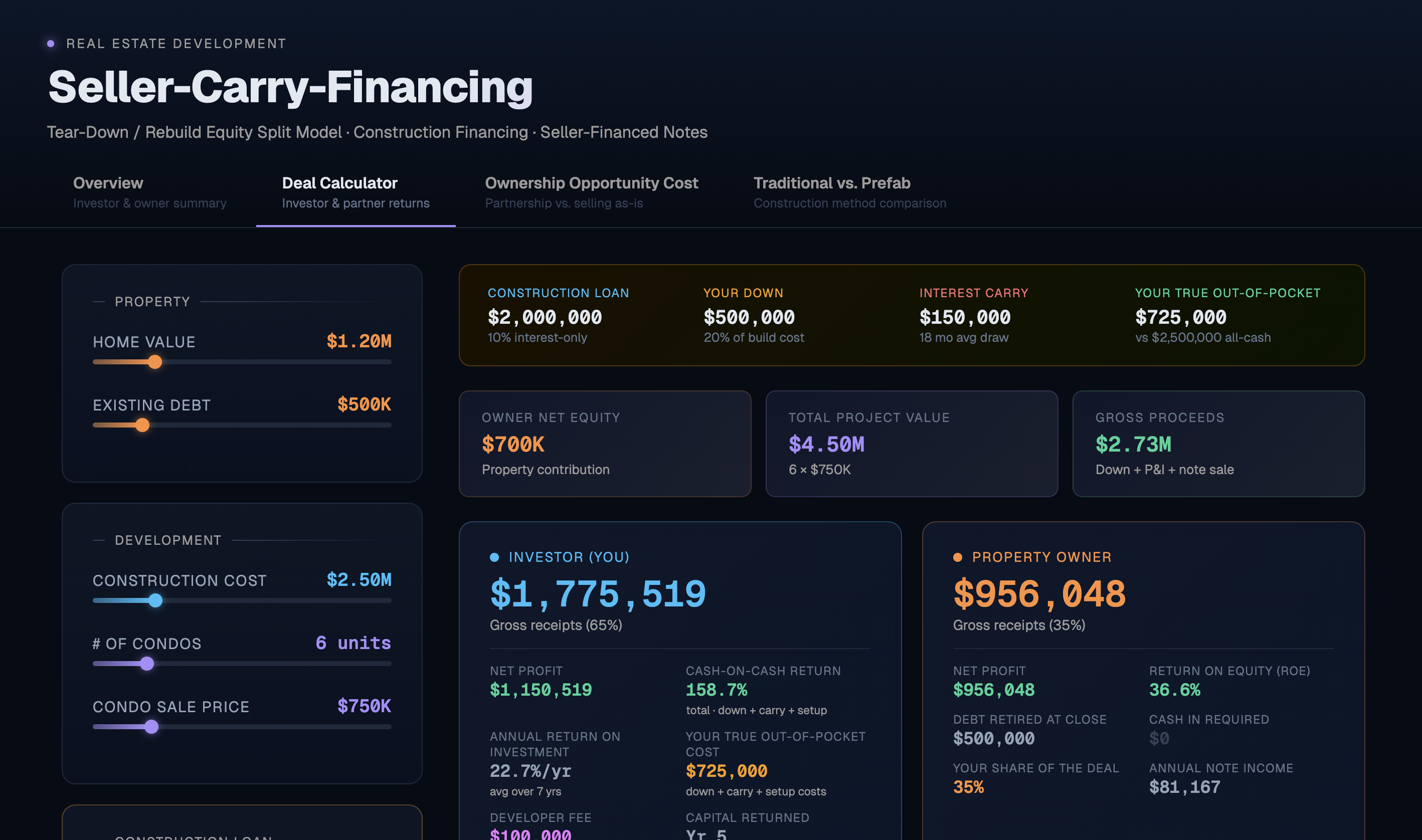Screen dimensions: 1422x840
Task: Click the Existing Debt slider handle
Action: click(x=143, y=425)
